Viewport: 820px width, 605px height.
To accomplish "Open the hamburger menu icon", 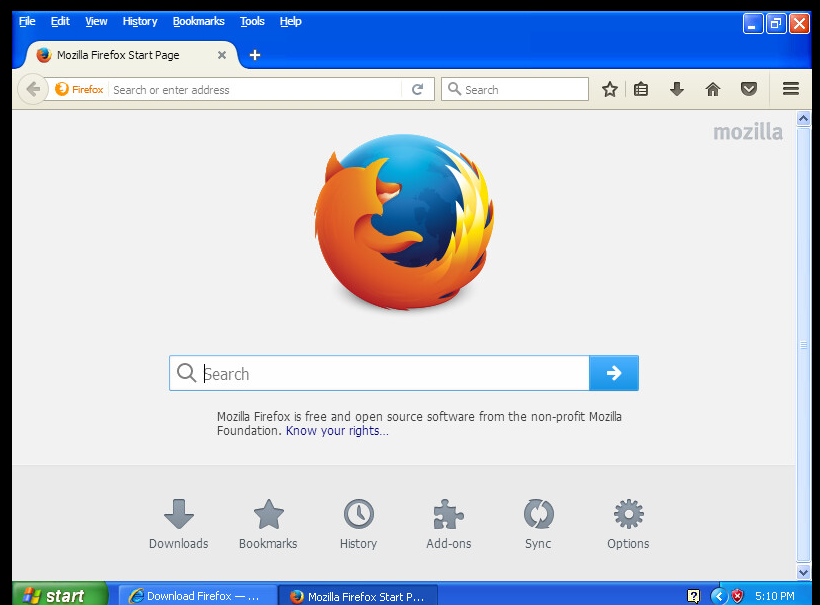I will (791, 89).
